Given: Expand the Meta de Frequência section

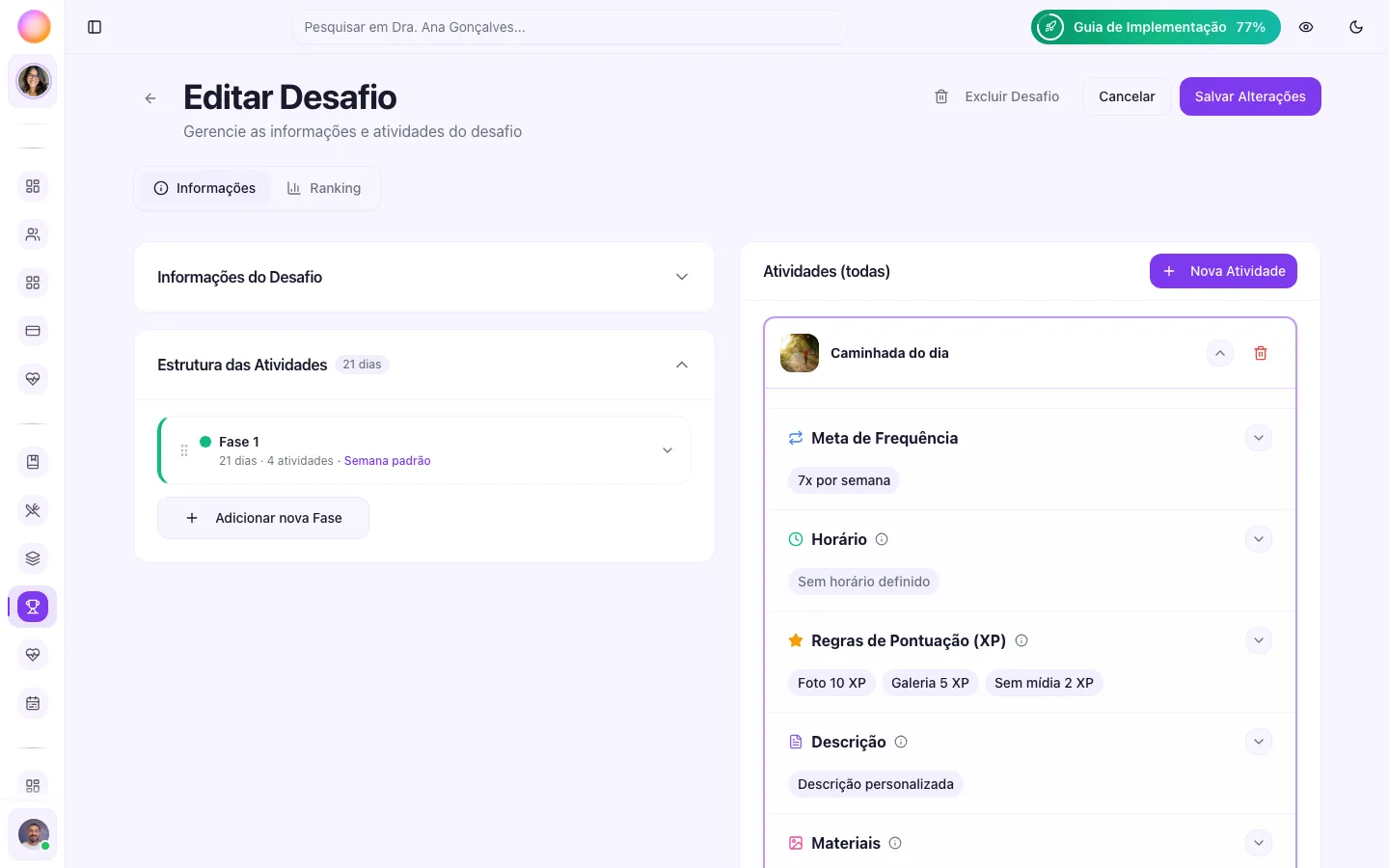Looking at the screenshot, I should (x=1259, y=438).
